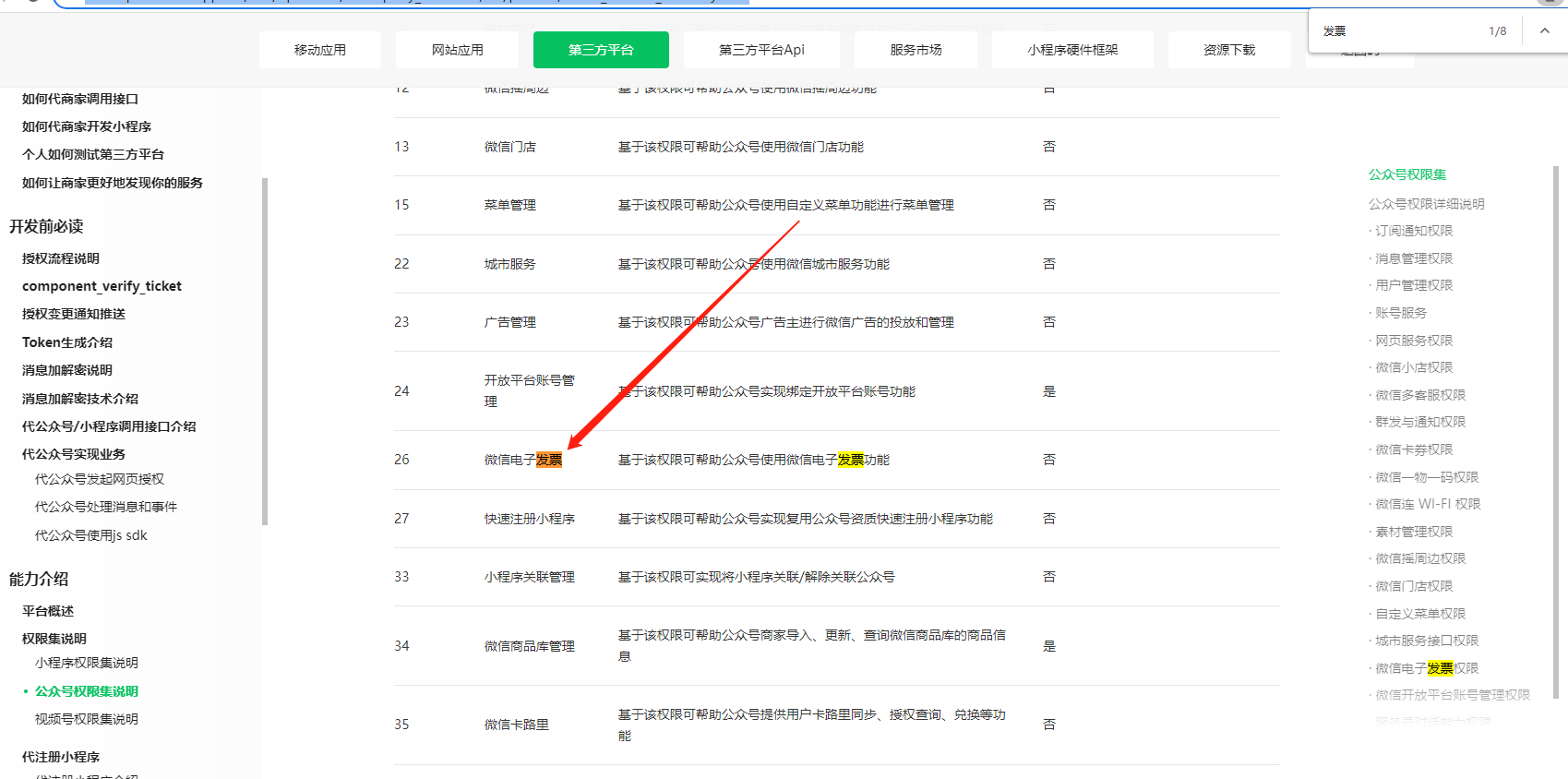Click the 小程序关联管理 table cell
Screen dimensions: 1568x779
530,577
